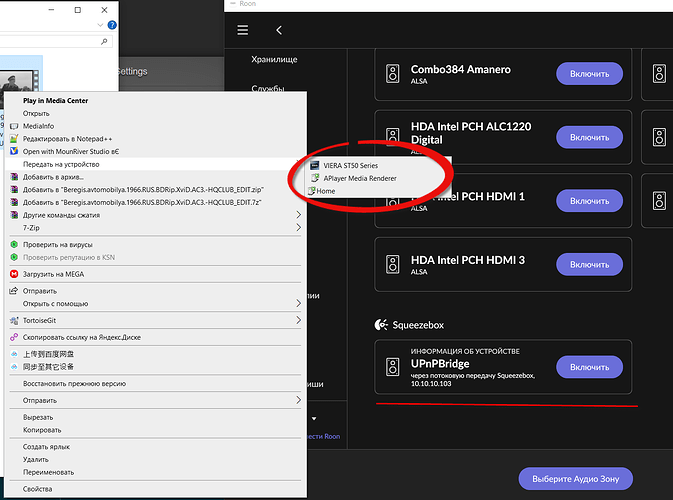The width and height of the screenshot is (673, 500).
Task: Go back using the Roon back arrow
Action: click(x=279, y=31)
